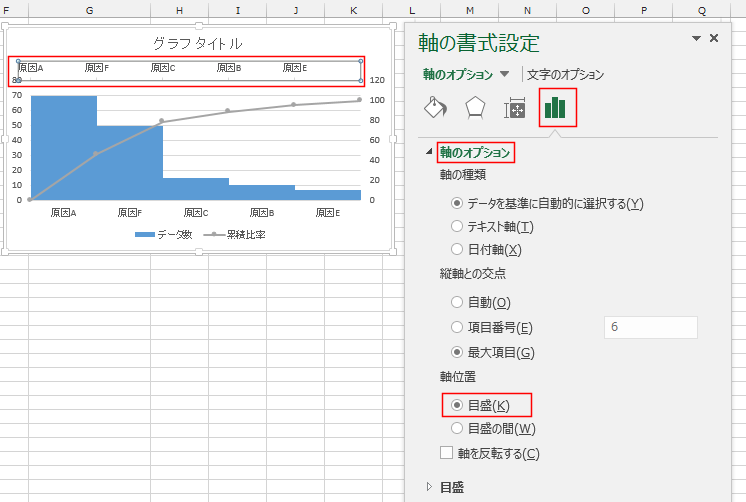Enable the 軸を反転する checkbox

(x=446, y=453)
